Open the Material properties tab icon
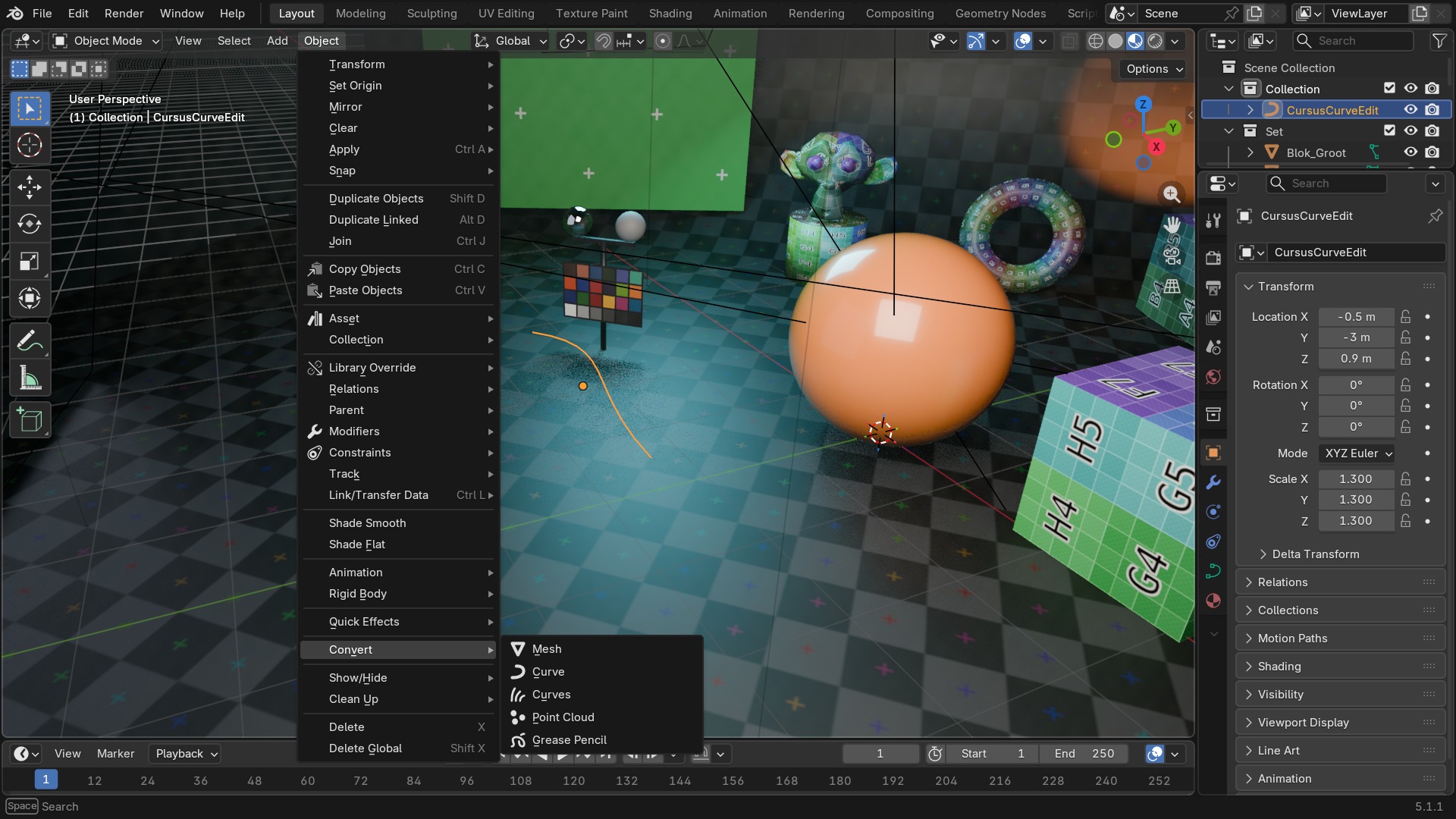The height and width of the screenshot is (819, 1456). [x=1213, y=601]
